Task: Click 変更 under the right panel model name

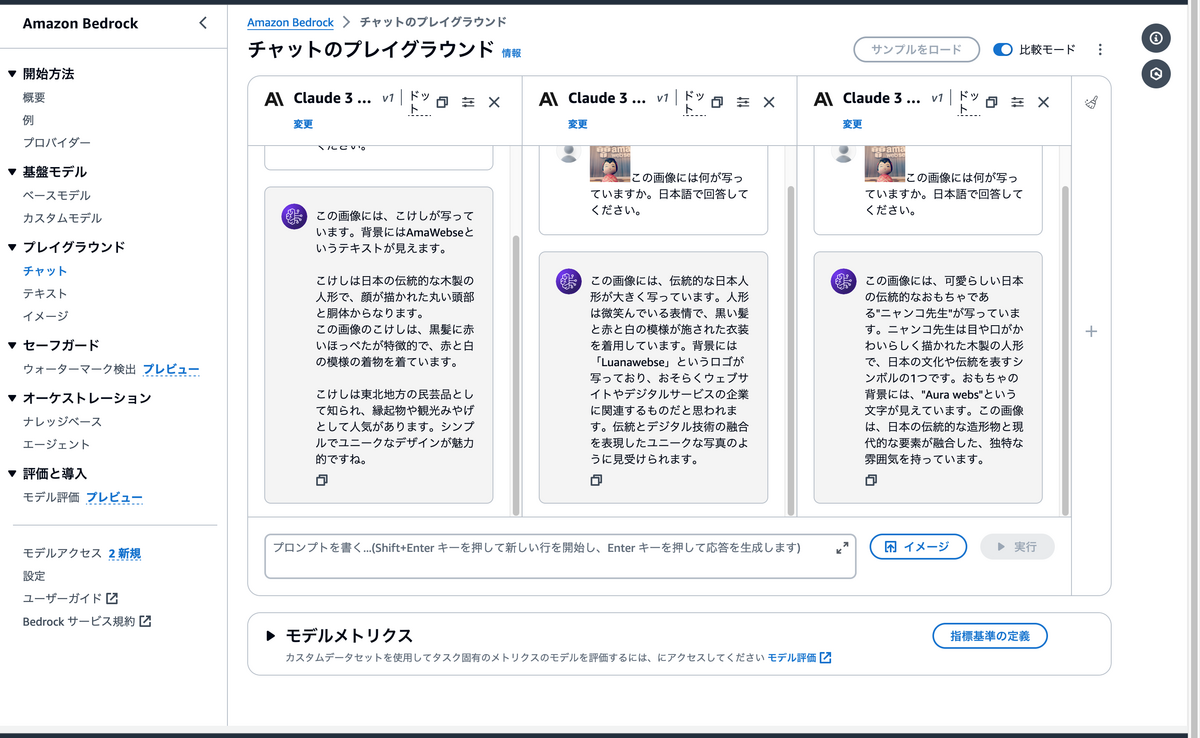Action: pyautogui.click(x=852, y=124)
